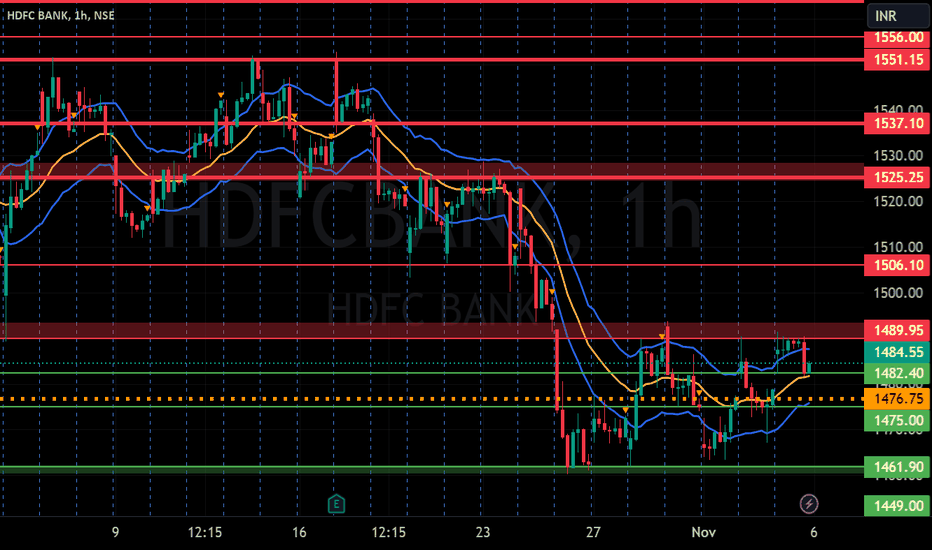
Task: Click the 16 date on time axis
Action: tap(299, 532)
